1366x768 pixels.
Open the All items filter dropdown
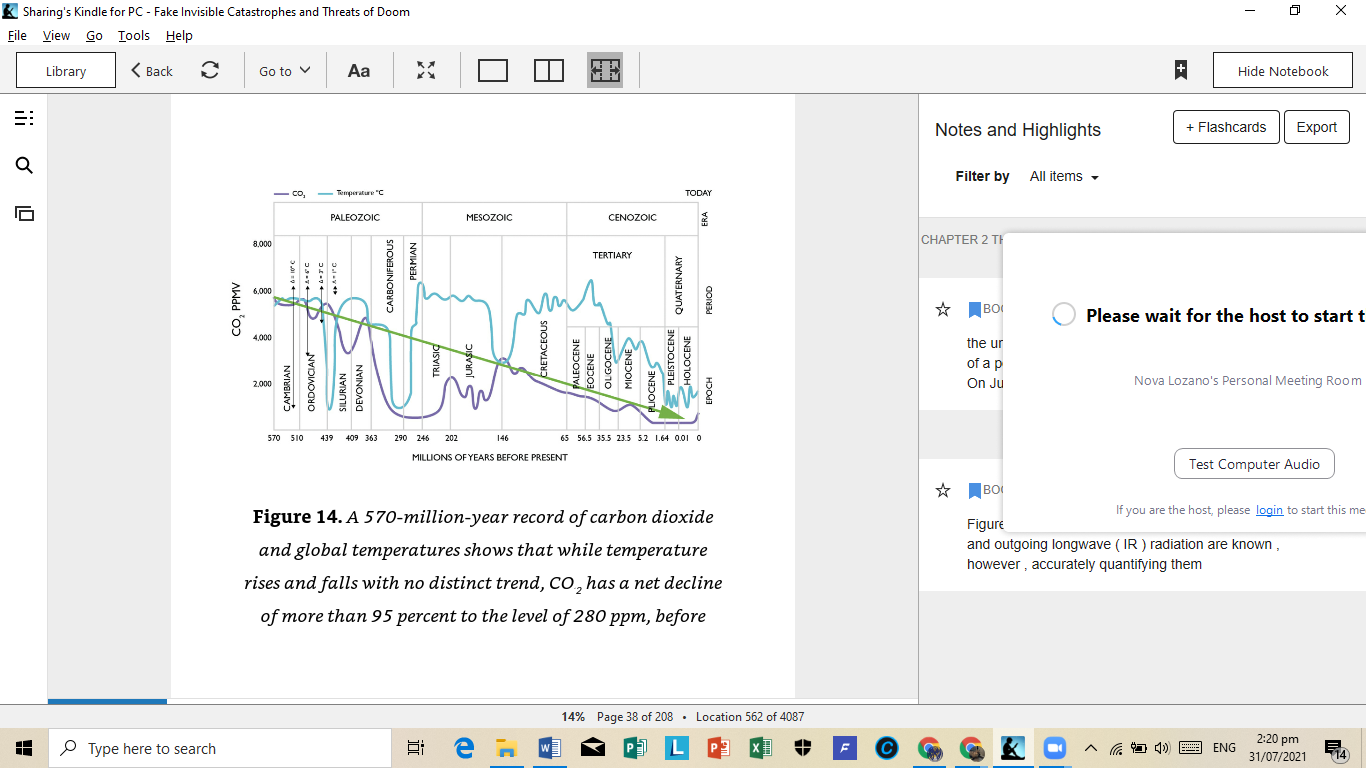1064,177
